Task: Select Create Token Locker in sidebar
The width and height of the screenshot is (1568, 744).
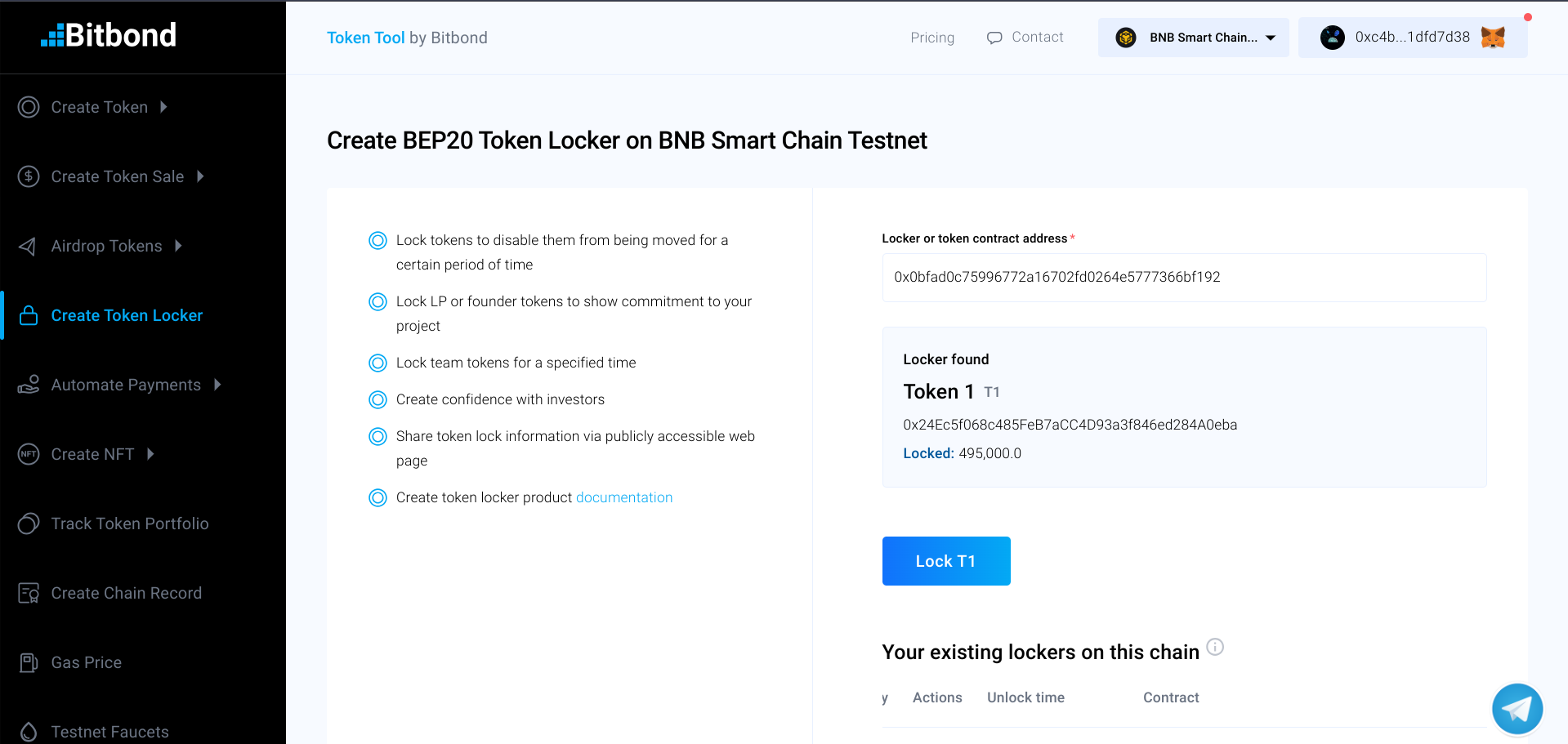Action: [127, 315]
